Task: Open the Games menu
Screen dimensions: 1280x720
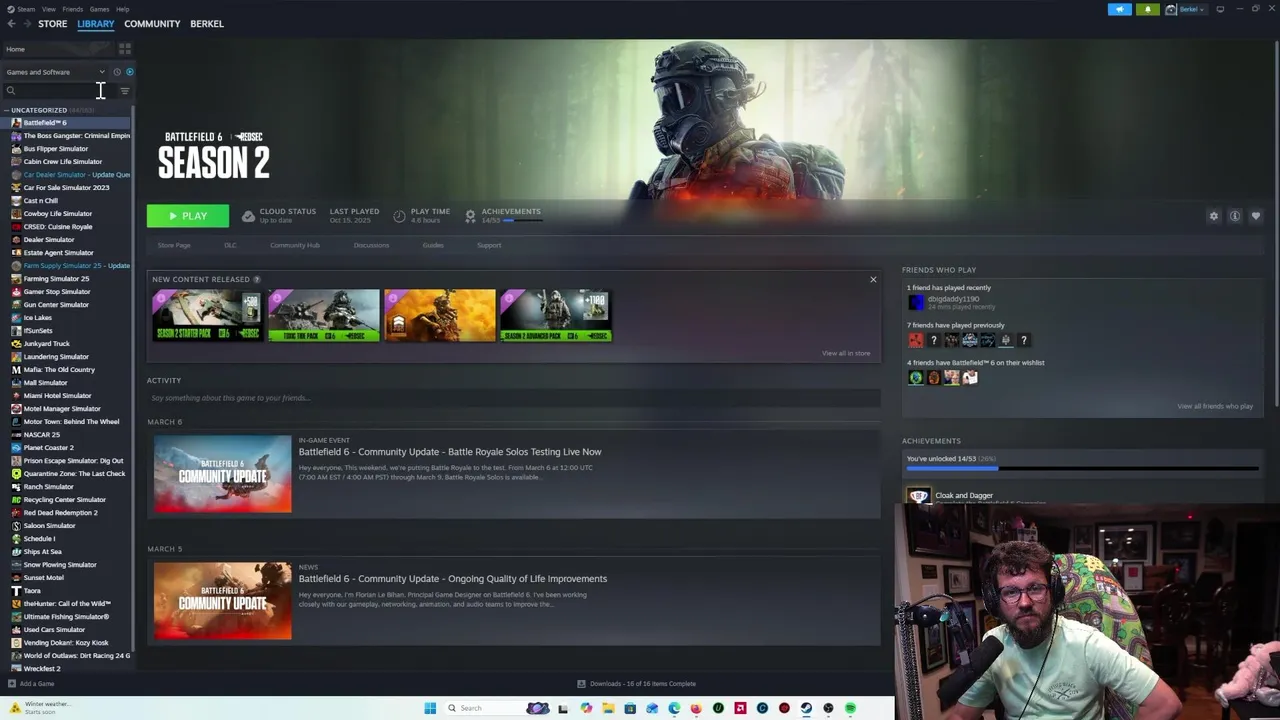Action: pos(99,9)
